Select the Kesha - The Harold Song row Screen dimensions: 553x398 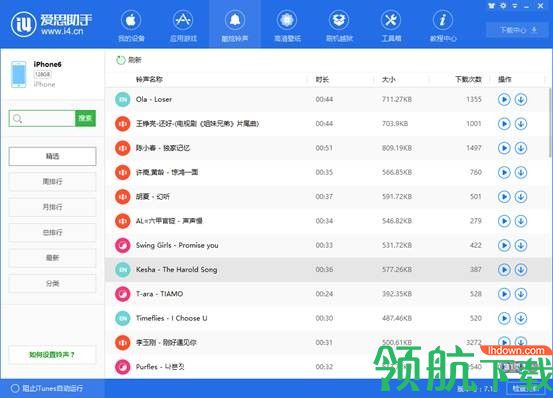pyautogui.click(x=327, y=270)
